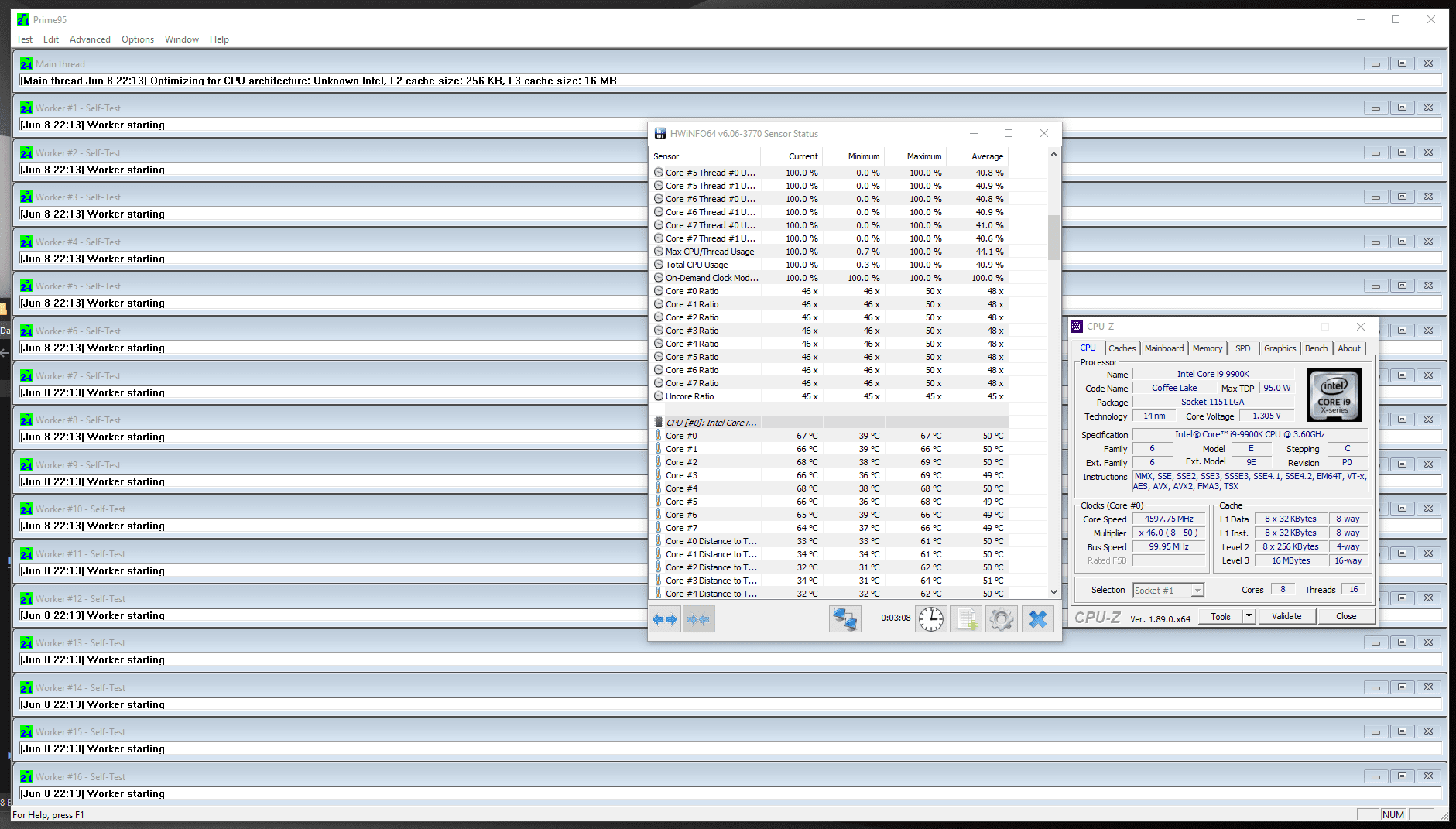Start HWiNFO log to file icon
The width and height of the screenshot is (1456, 829).
[x=966, y=619]
